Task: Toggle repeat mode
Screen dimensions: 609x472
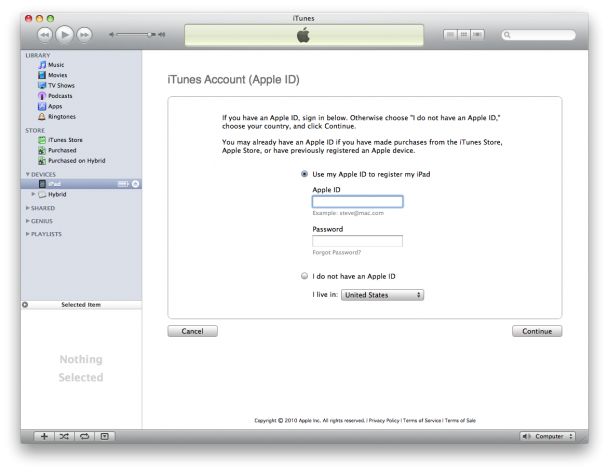Action: 84,436
